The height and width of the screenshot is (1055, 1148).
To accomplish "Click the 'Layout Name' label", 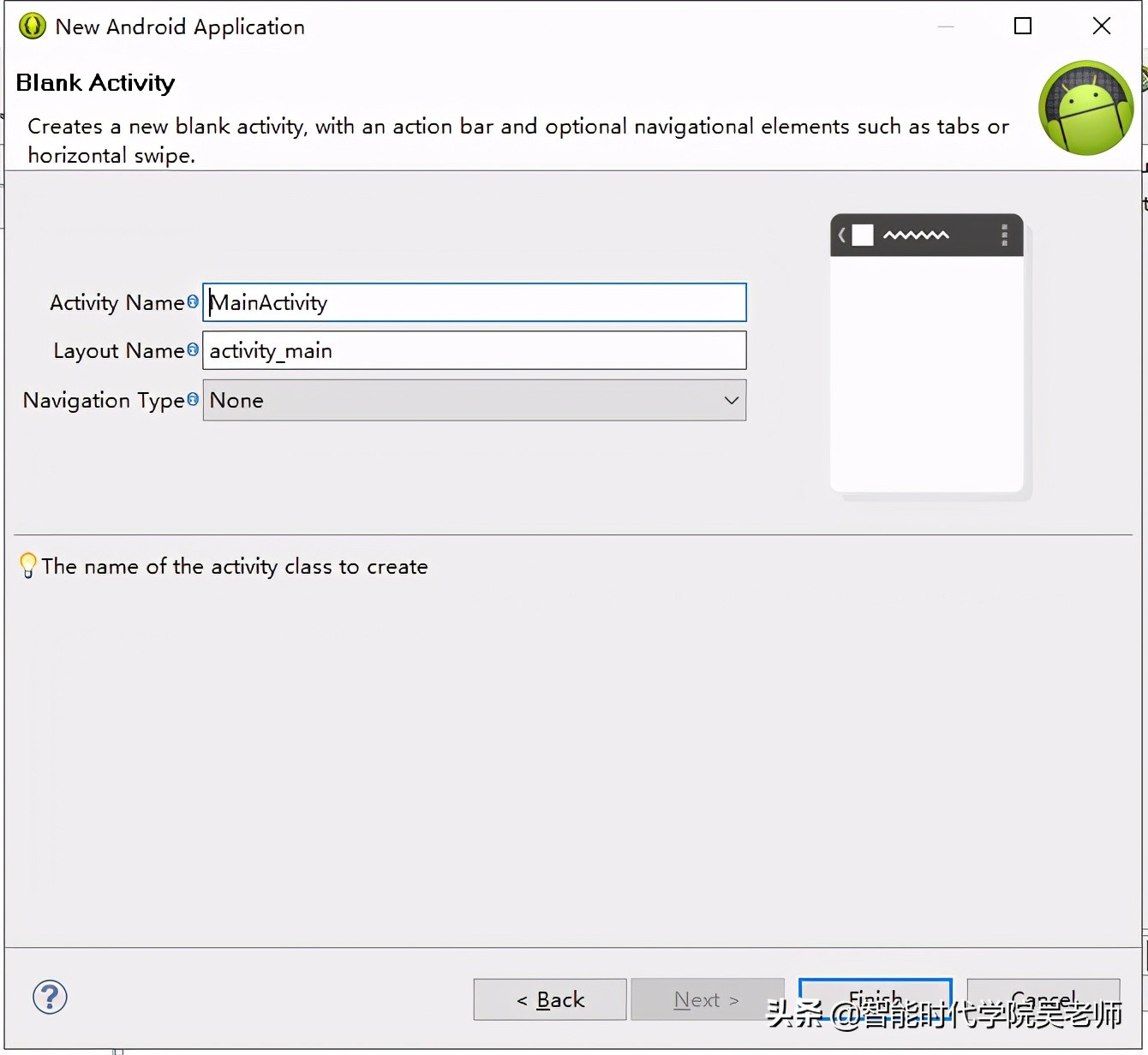I will tap(119, 351).
